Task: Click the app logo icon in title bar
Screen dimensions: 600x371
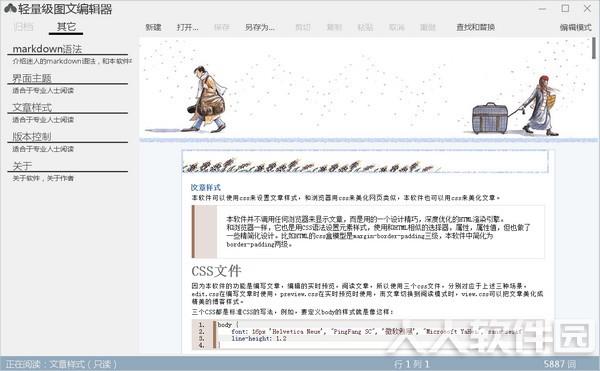Action: pos(10,8)
